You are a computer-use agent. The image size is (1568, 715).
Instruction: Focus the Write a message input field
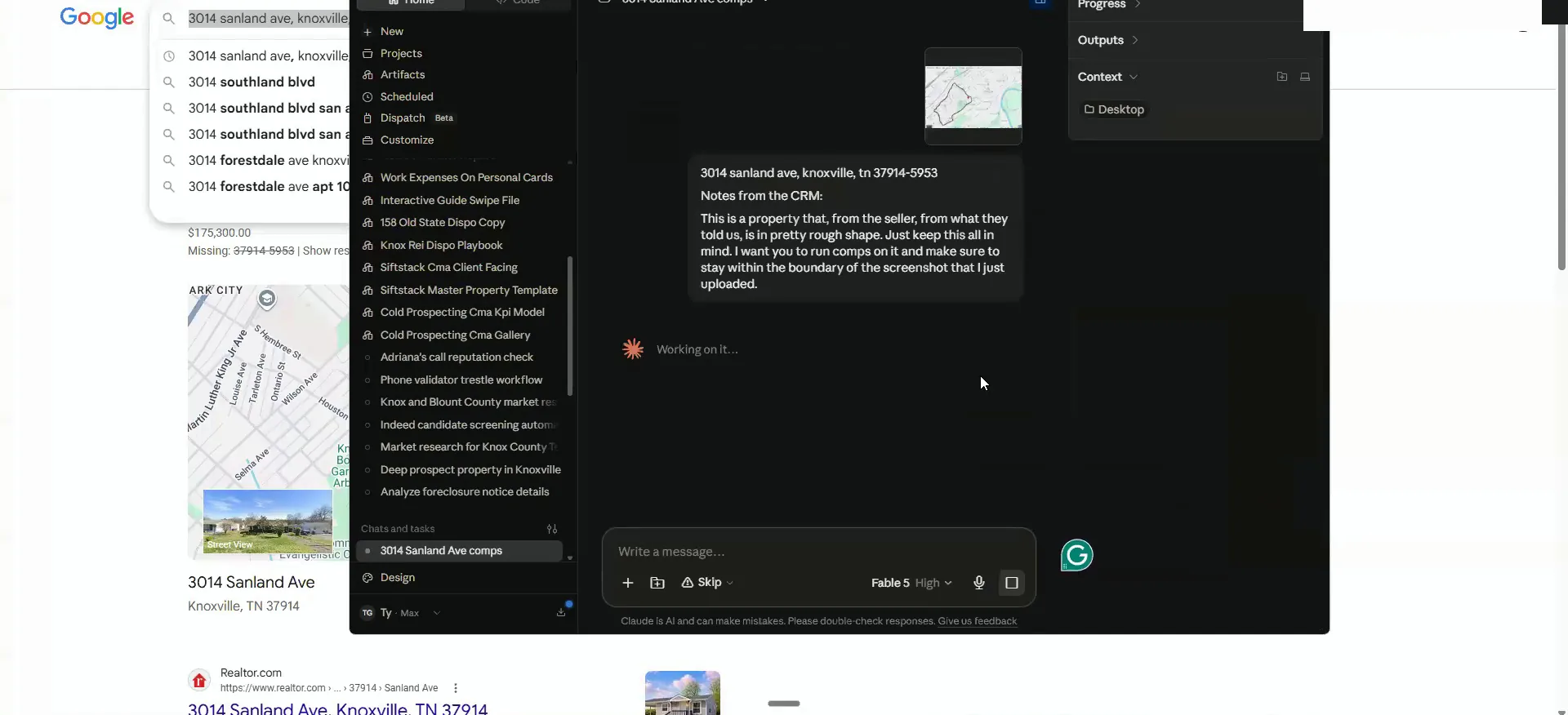(x=818, y=552)
